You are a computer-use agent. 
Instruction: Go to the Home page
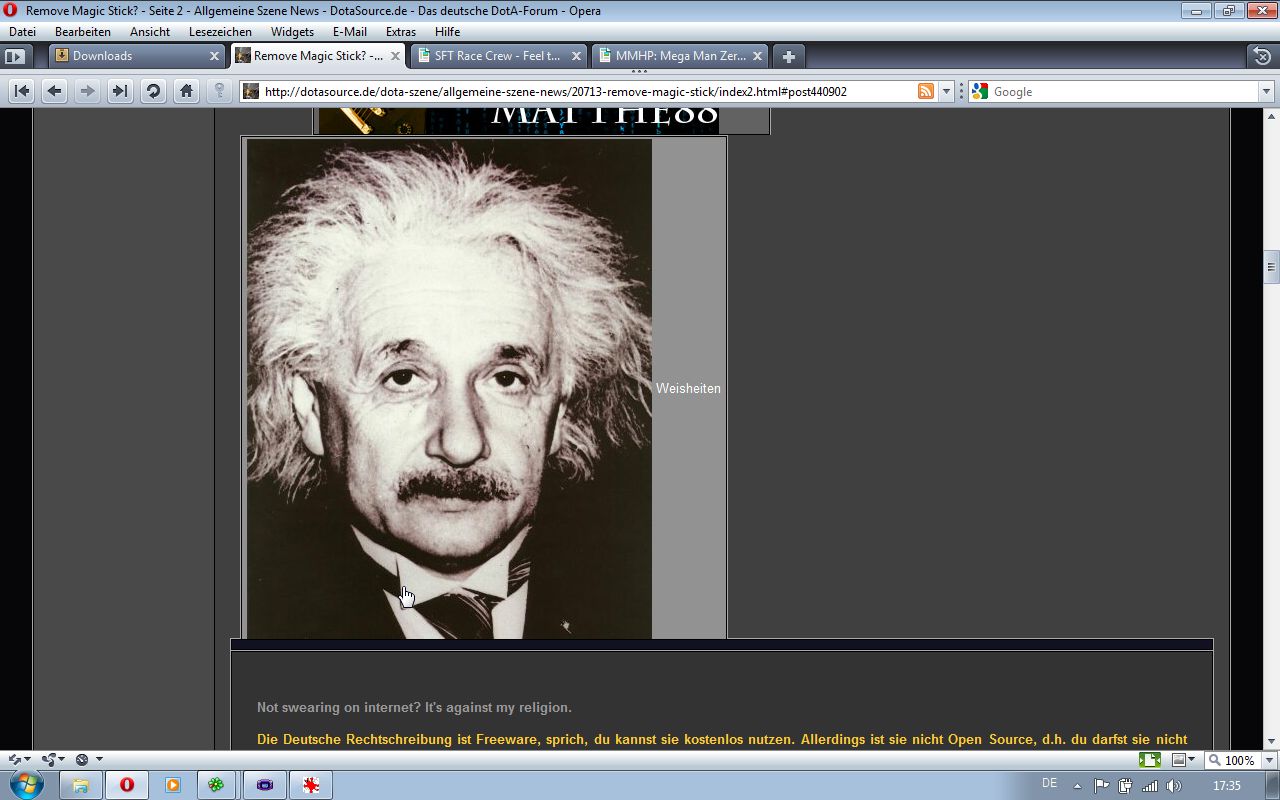click(186, 91)
